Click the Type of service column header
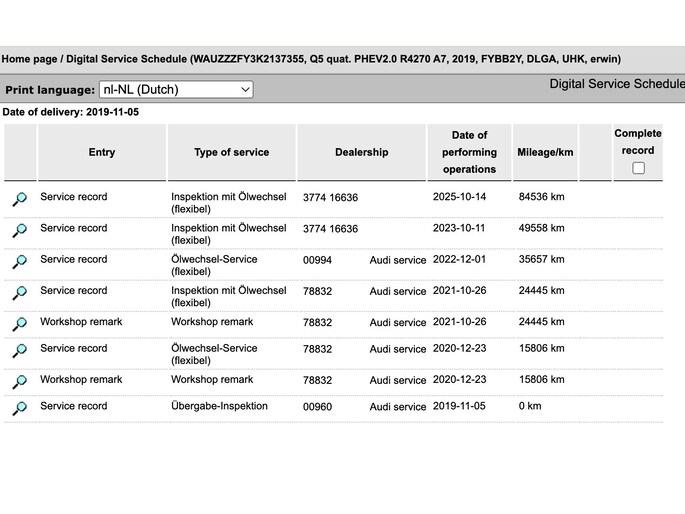685x514 pixels. pyautogui.click(x=232, y=152)
